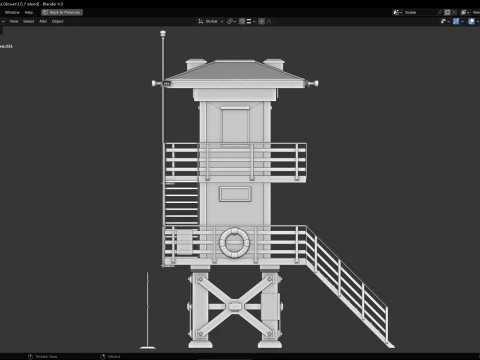Click the delete scene X icon

[x=454, y=12]
